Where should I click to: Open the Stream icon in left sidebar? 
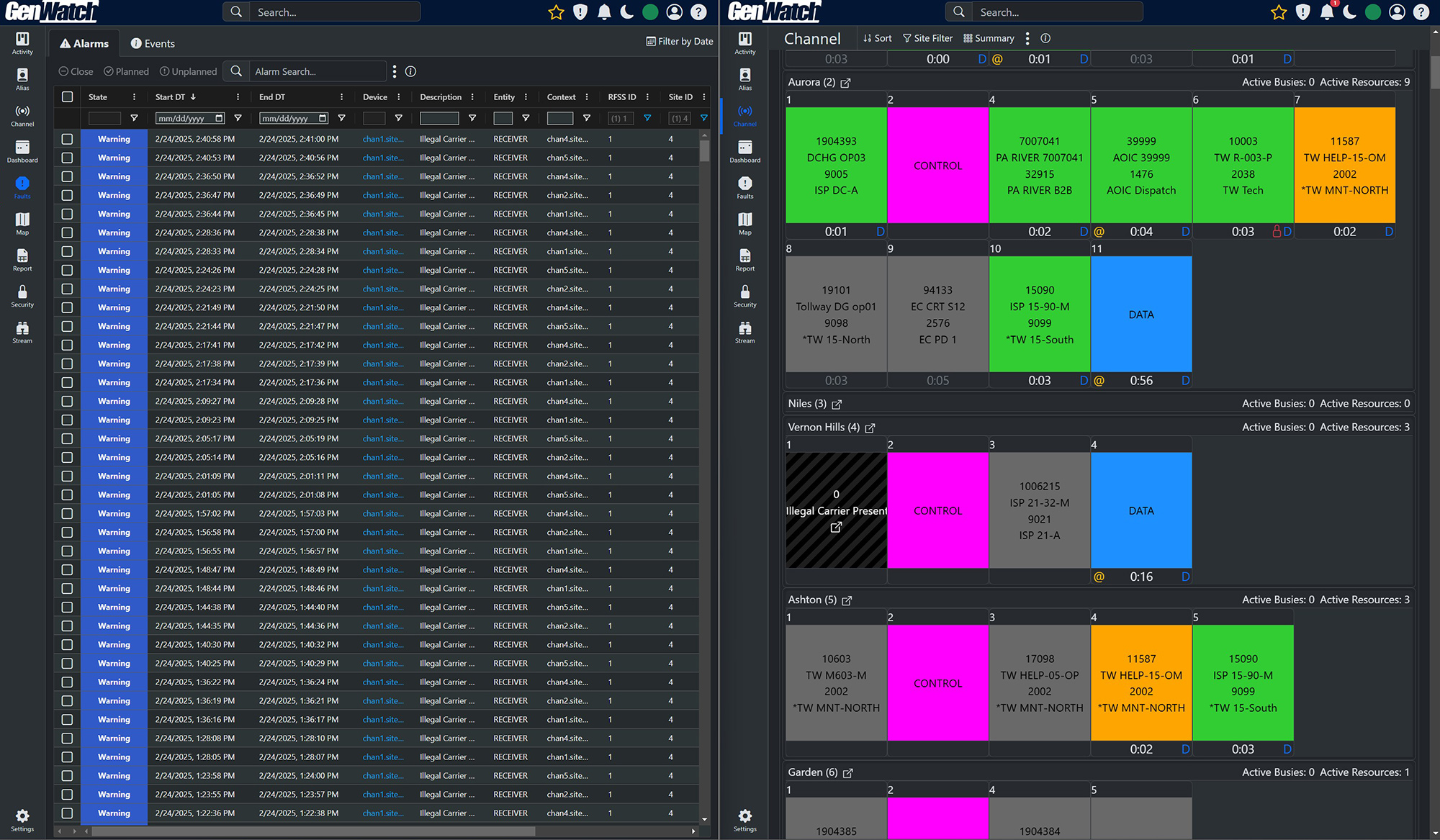click(x=22, y=332)
